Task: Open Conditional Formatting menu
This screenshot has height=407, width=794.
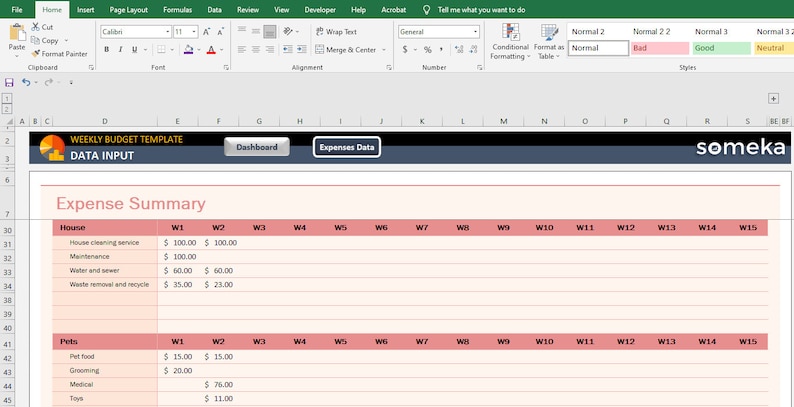Action: (510, 42)
